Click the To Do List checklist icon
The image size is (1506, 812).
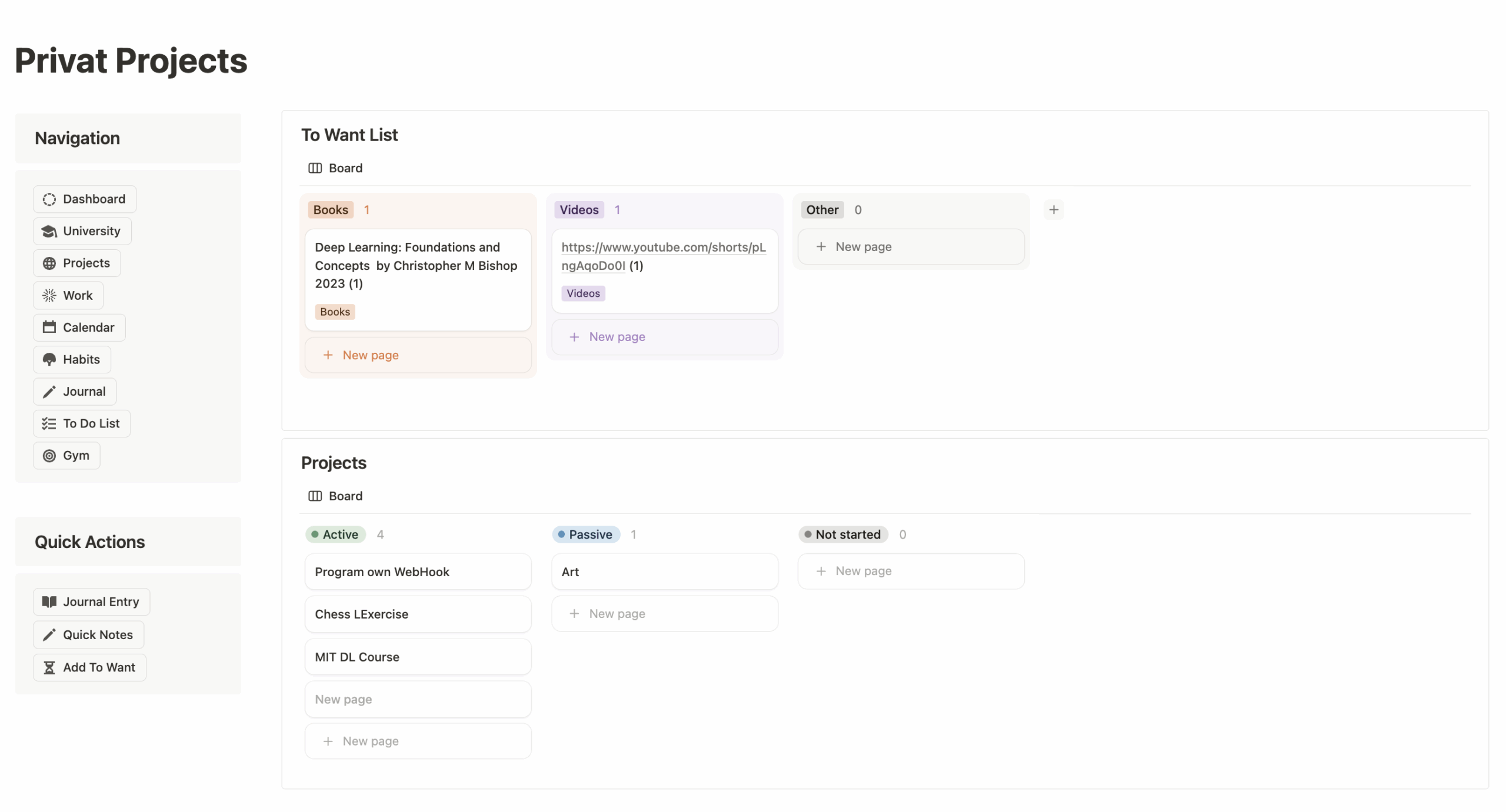49,424
